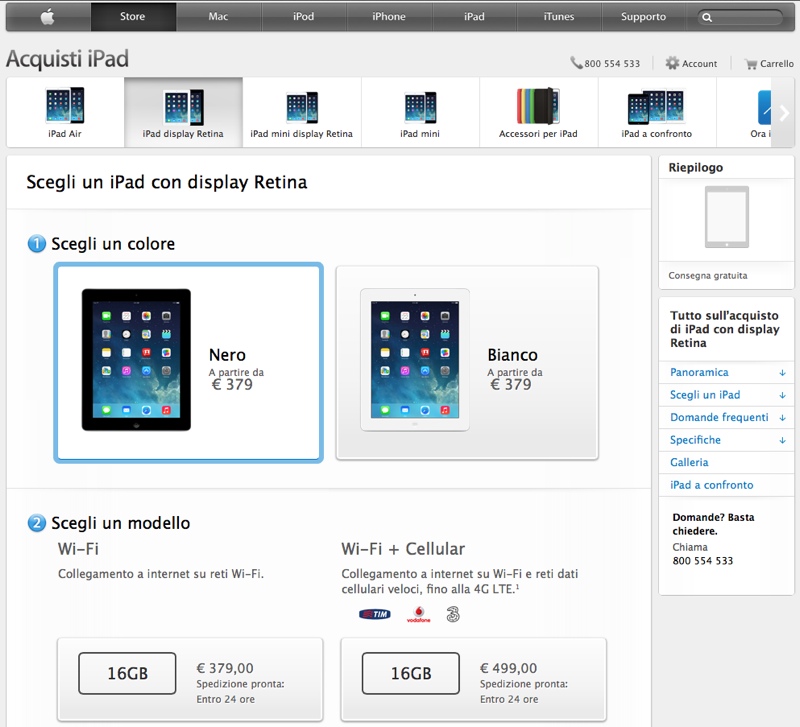Choose Wi-Fi 16GB model at € 379,00
The image size is (800, 727).
click(190, 680)
